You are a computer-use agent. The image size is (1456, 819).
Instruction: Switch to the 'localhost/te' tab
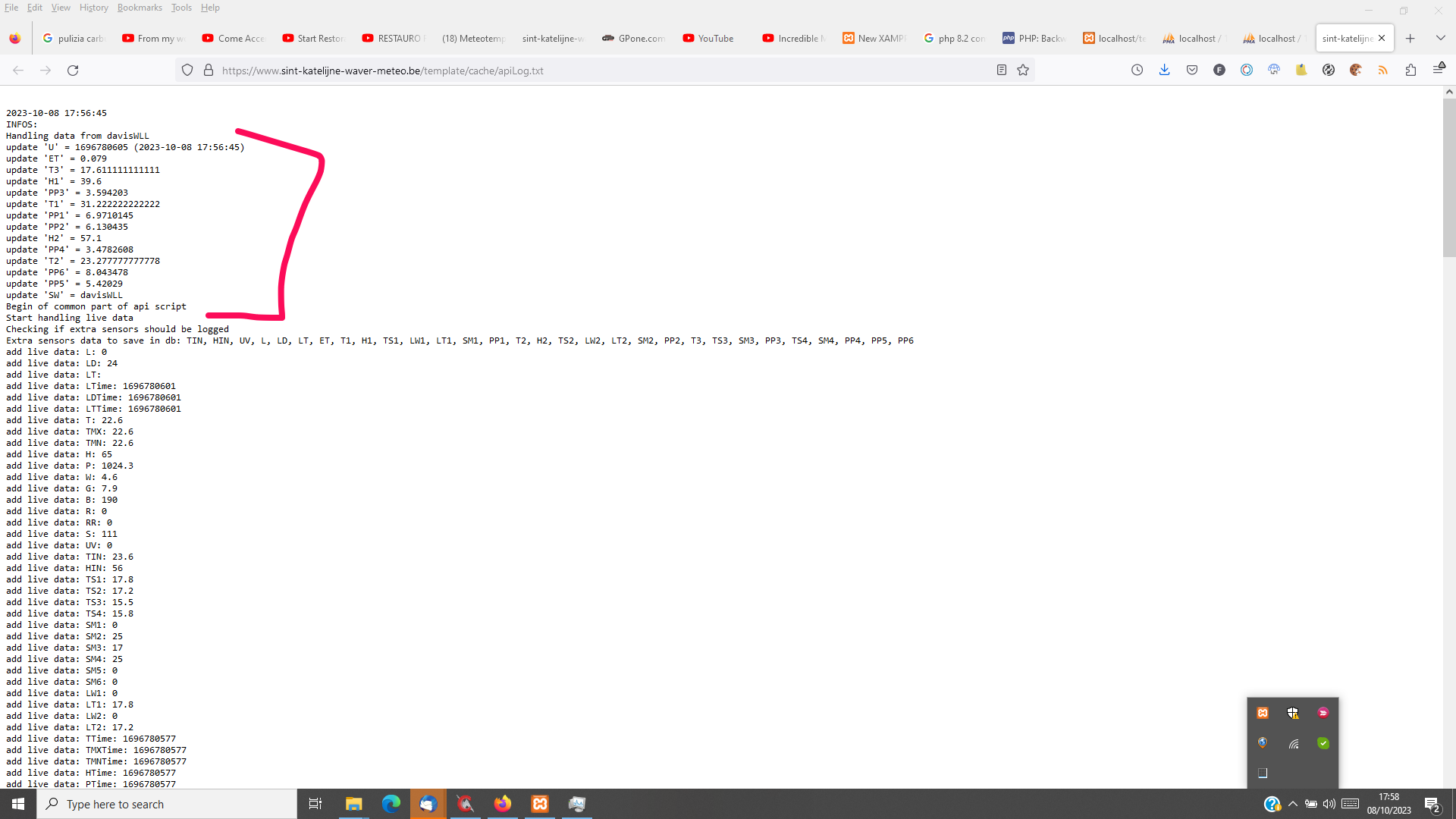click(1114, 38)
